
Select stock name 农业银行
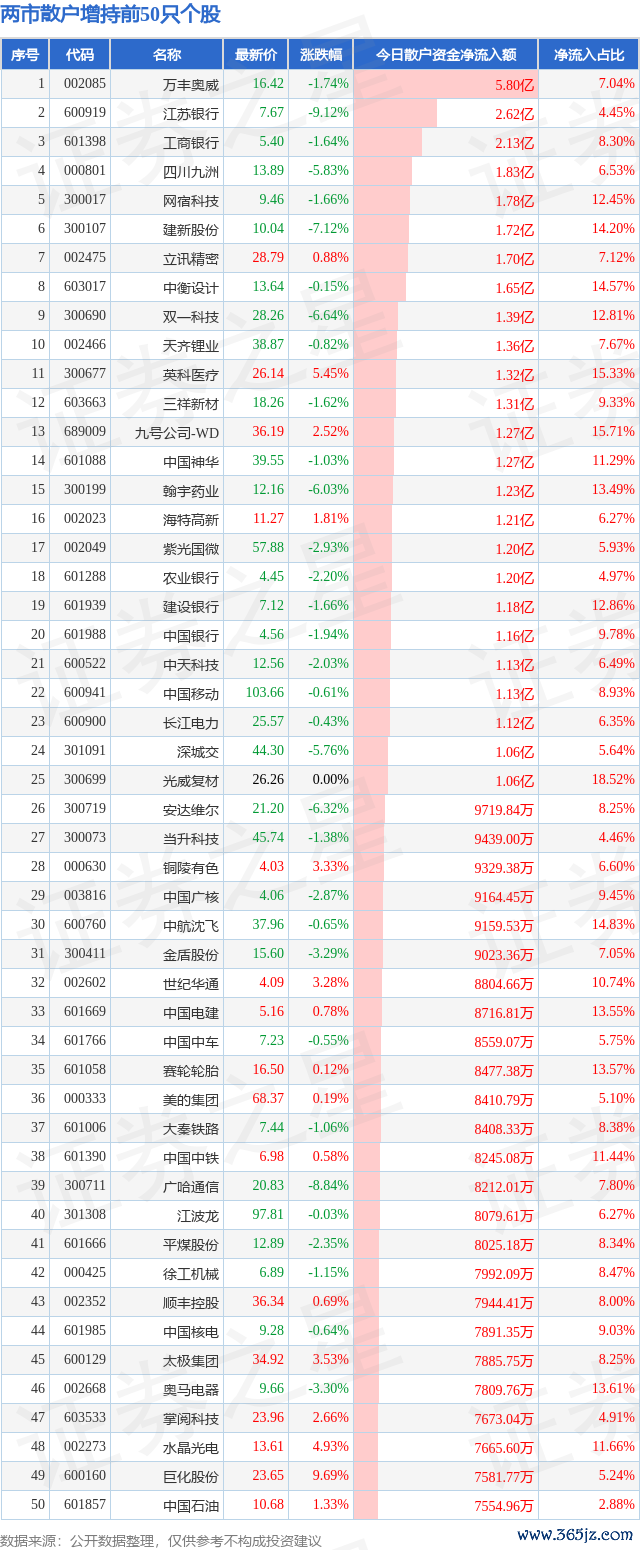pyautogui.click(x=190, y=577)
